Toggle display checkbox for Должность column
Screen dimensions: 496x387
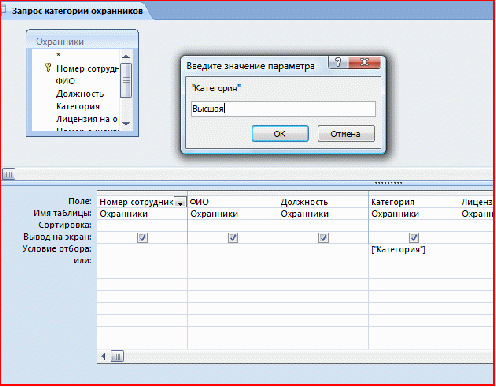click(323, 238)
